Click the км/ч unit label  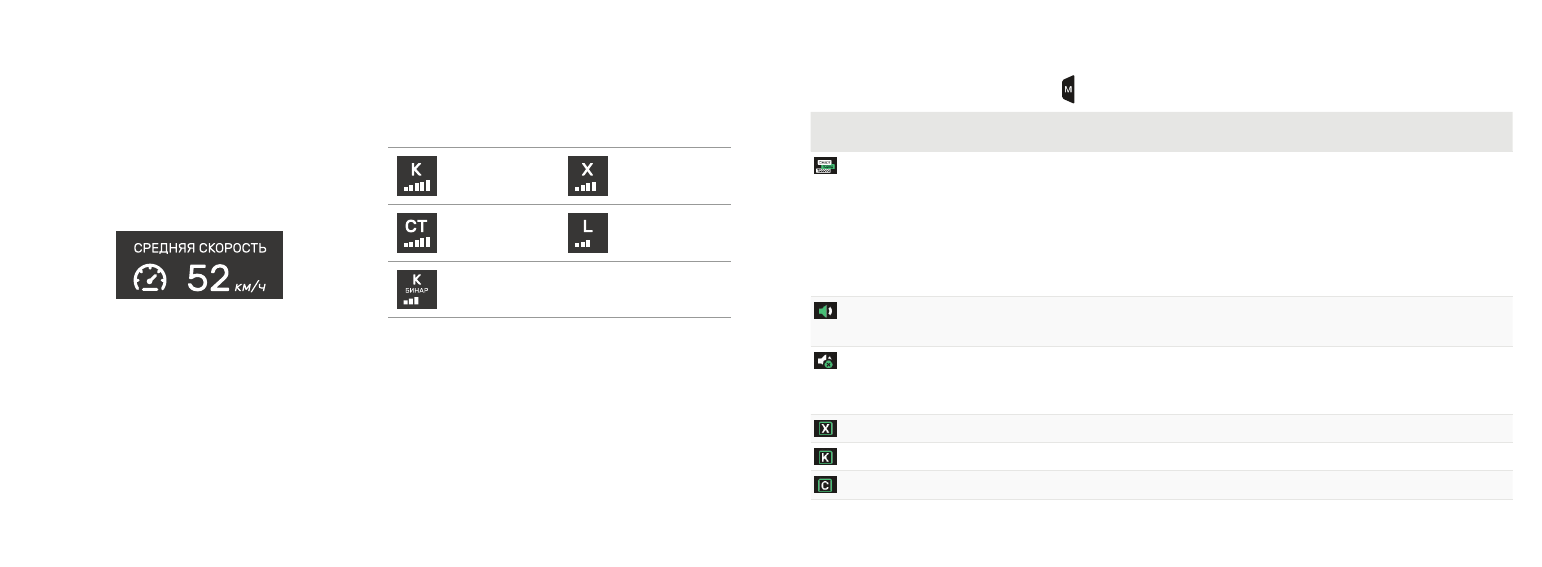click(x=250, y=287)
